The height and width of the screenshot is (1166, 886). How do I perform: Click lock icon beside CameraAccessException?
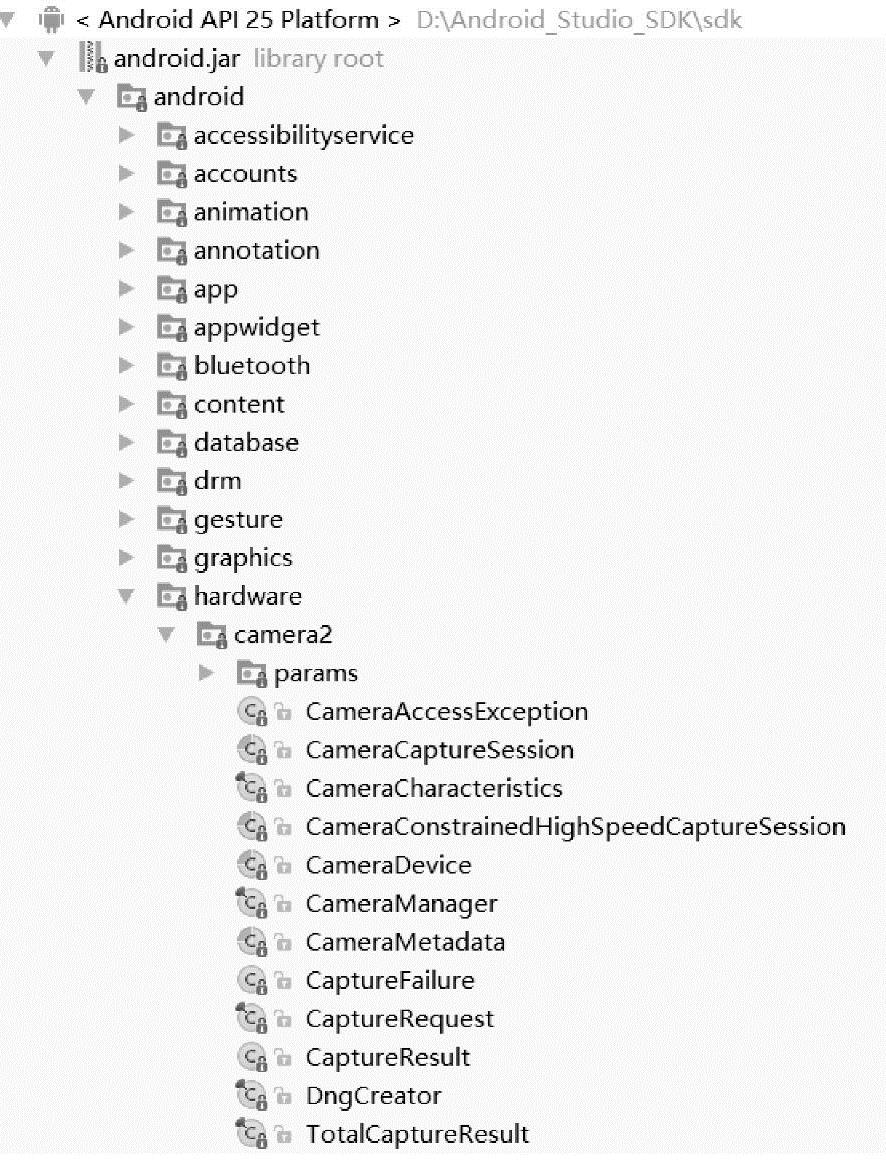pyautogui.click(x=284, y=713)
